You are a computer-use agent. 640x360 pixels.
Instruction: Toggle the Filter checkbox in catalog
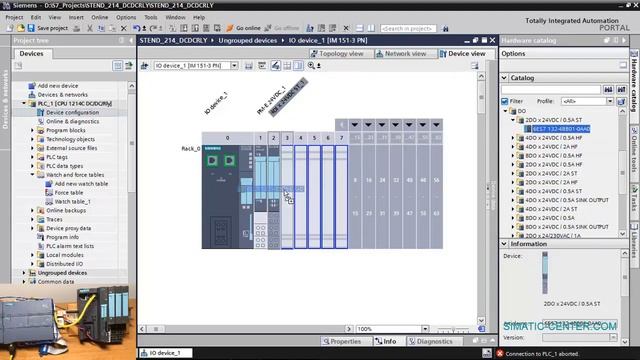[504, 101]
